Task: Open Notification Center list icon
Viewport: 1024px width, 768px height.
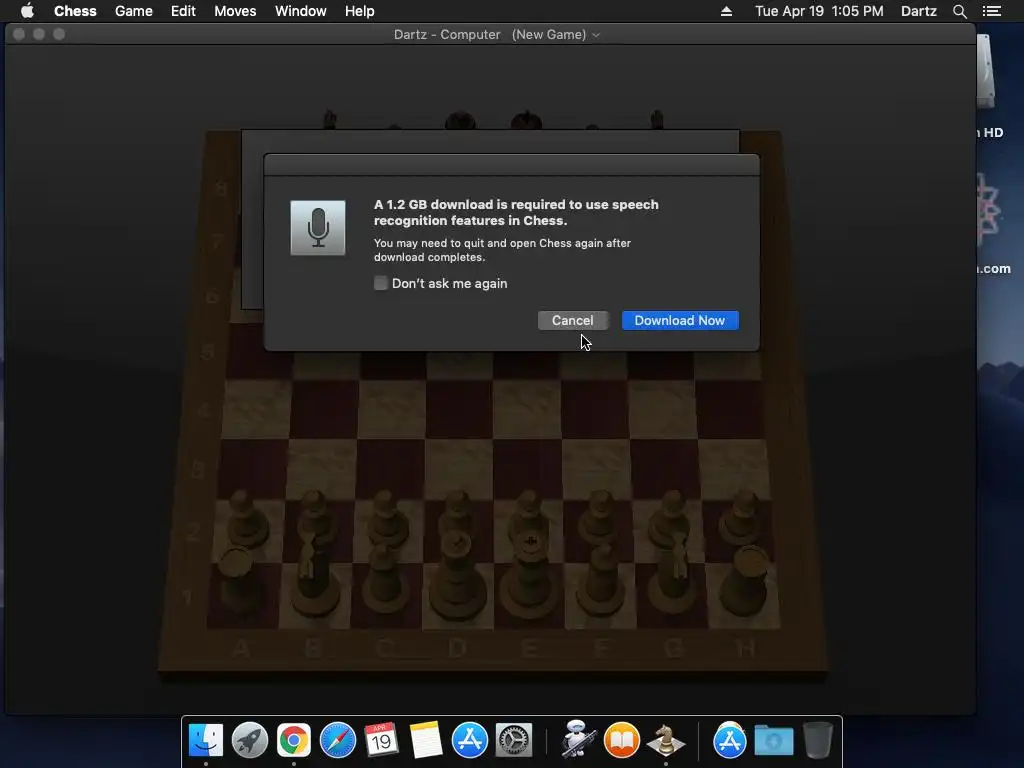Action: [992, 11]
